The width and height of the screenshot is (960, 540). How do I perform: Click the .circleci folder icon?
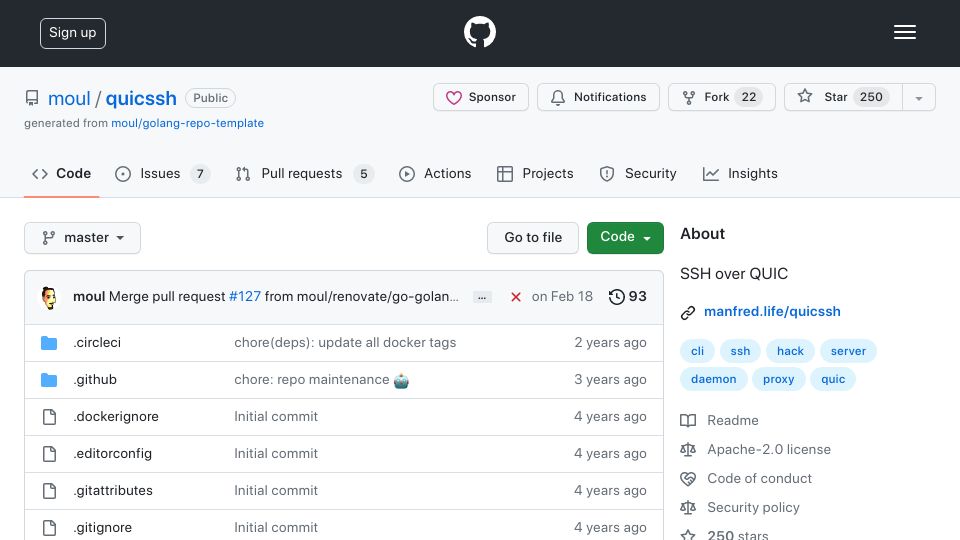tap(49, 343)
